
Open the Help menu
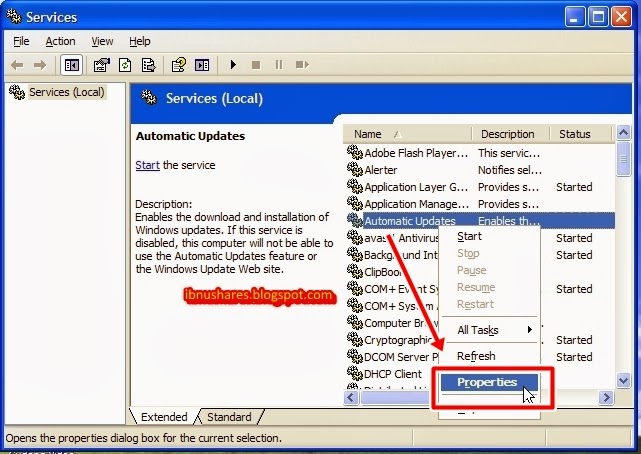(x=139, y=41)
